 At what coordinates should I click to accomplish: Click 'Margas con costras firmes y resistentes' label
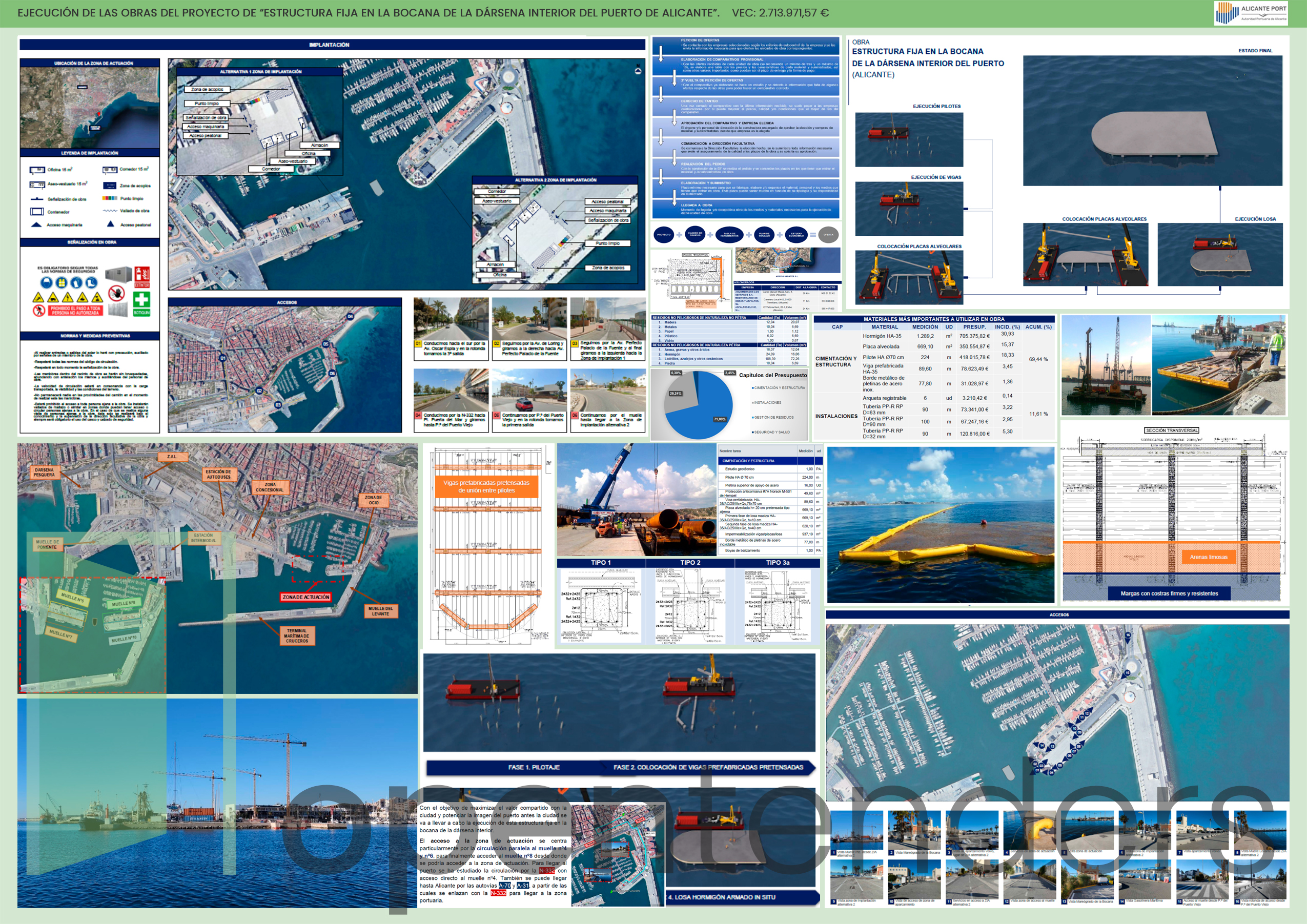1169,593
